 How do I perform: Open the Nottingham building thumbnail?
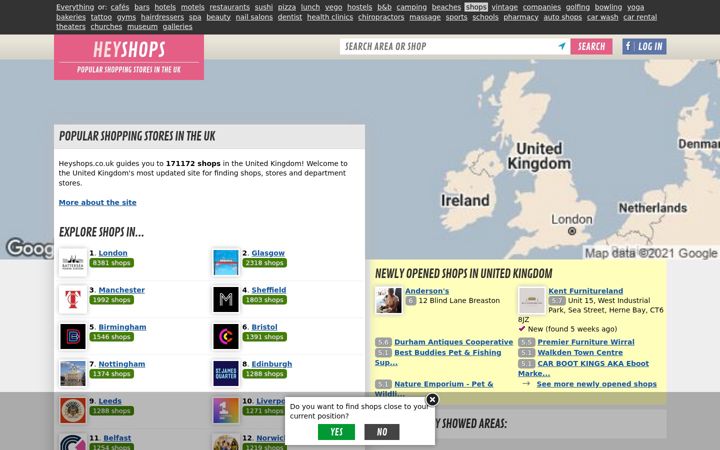73,373
